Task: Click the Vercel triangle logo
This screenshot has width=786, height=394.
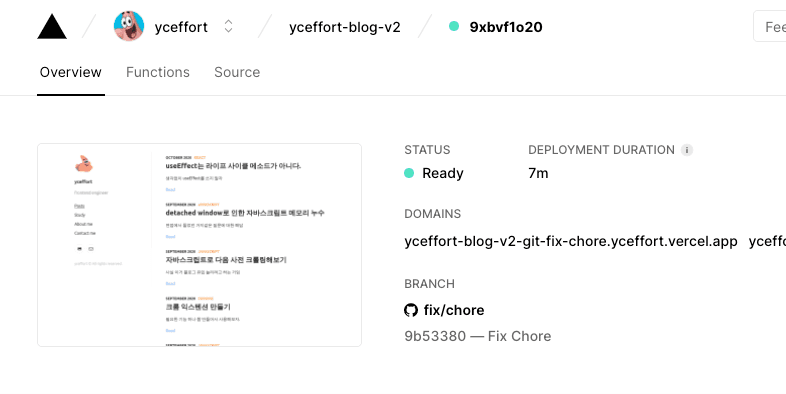Action: point(52,27)
